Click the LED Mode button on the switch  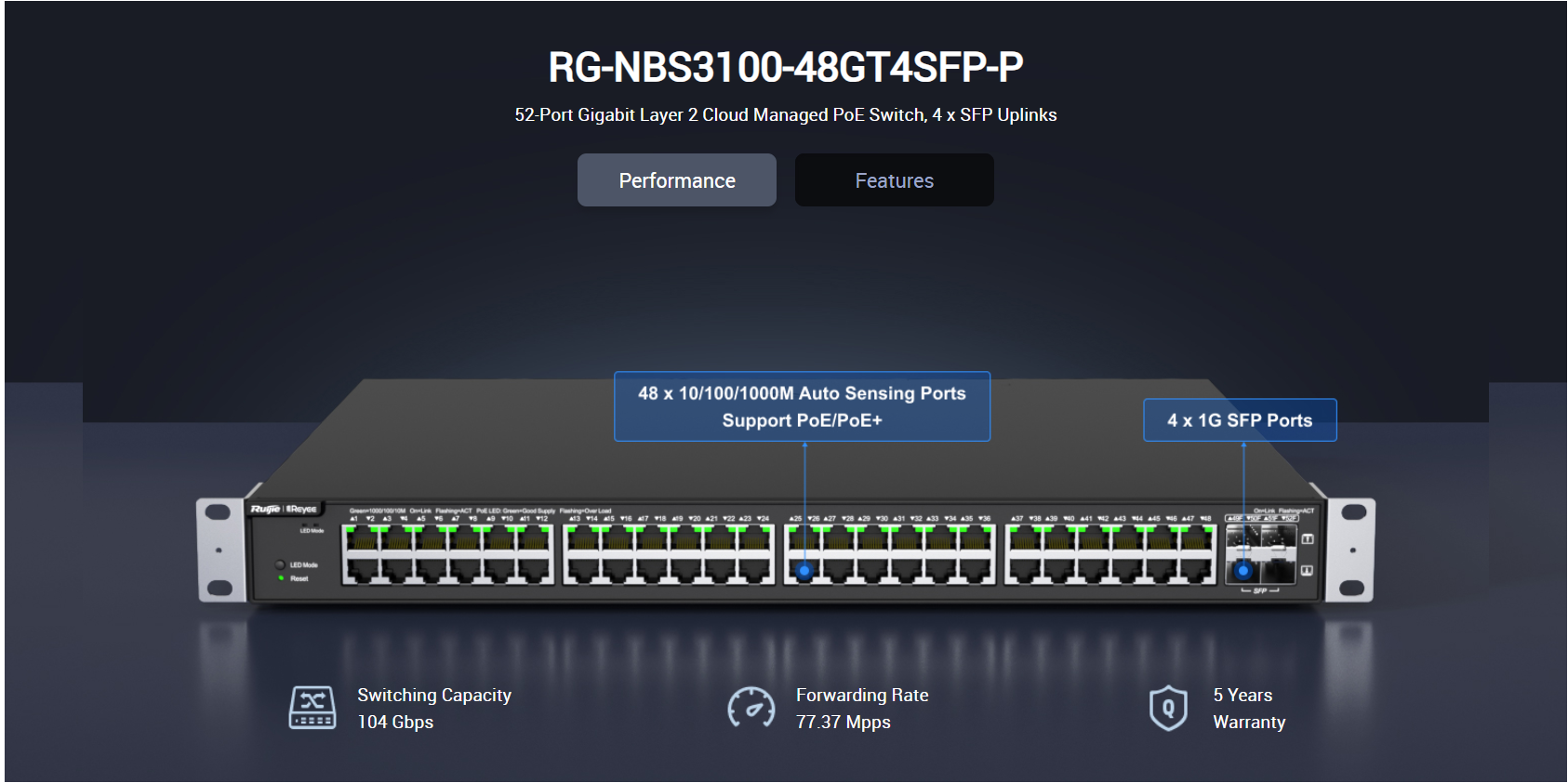[x=280, y=564]
